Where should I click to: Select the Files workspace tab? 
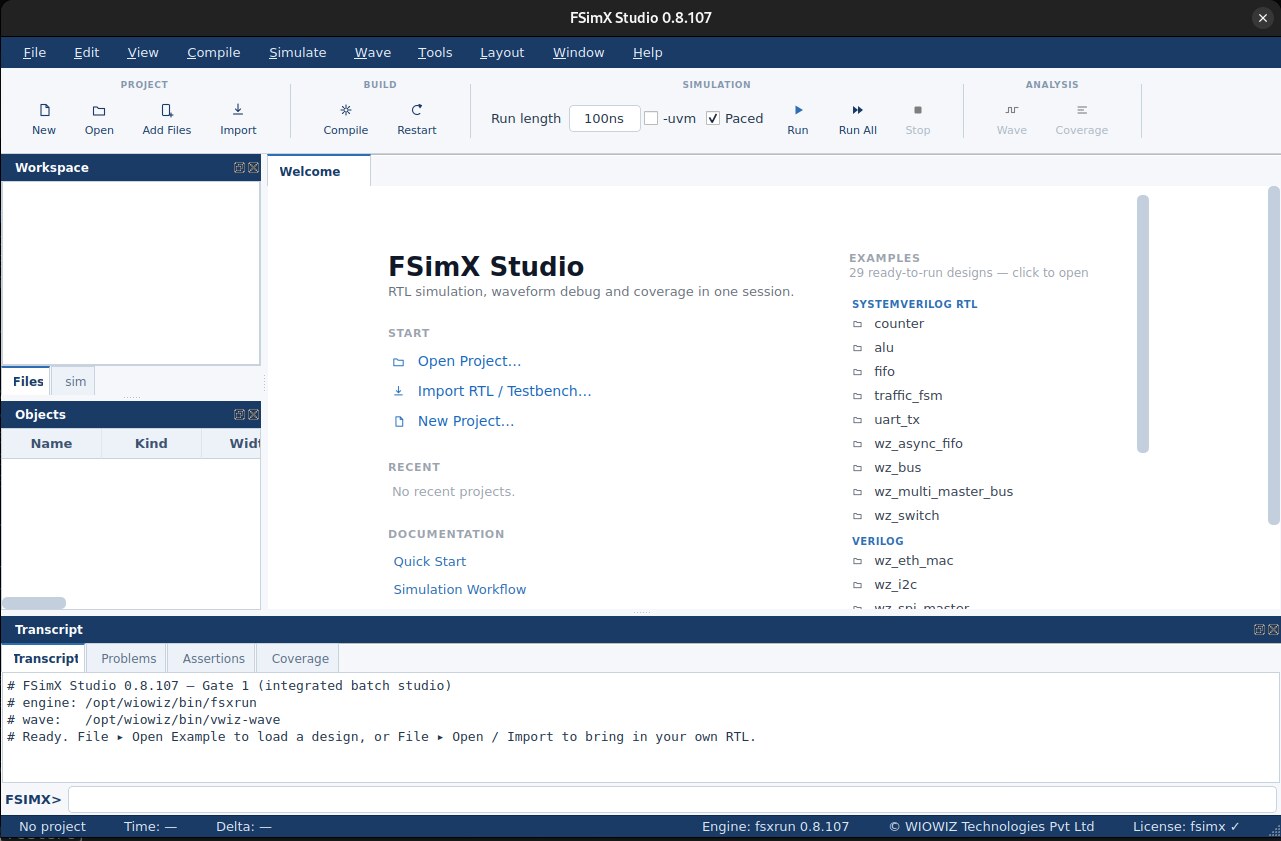pos(28,382)
